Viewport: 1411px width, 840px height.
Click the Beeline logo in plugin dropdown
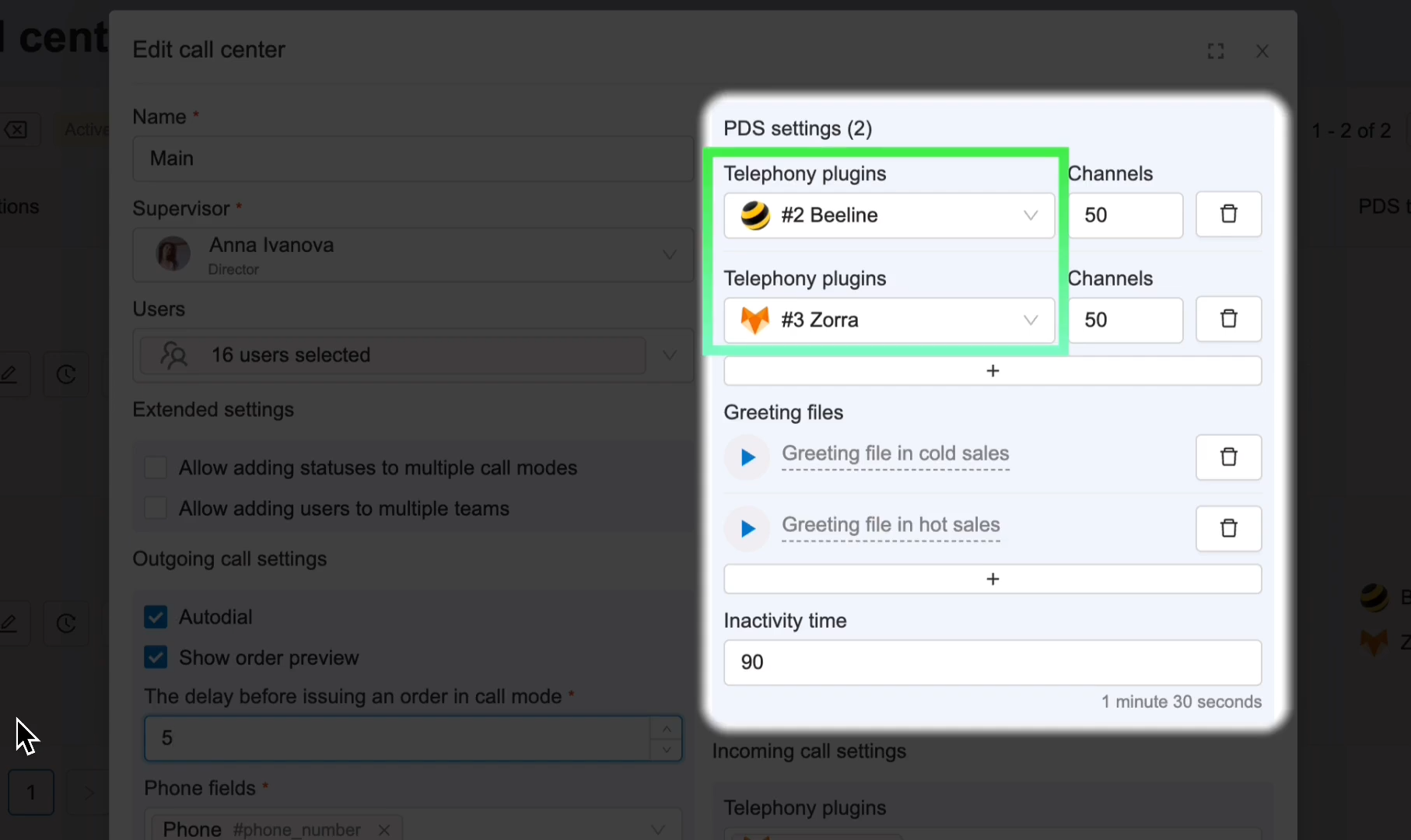(755, 215)
